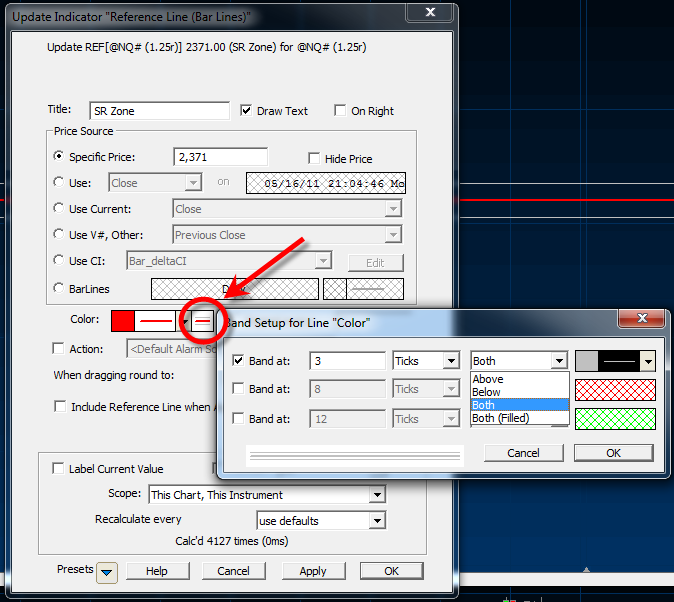Close the Update Indicator dialog
The height and width of the screenshot is (602, 674).
pos(429,12)
